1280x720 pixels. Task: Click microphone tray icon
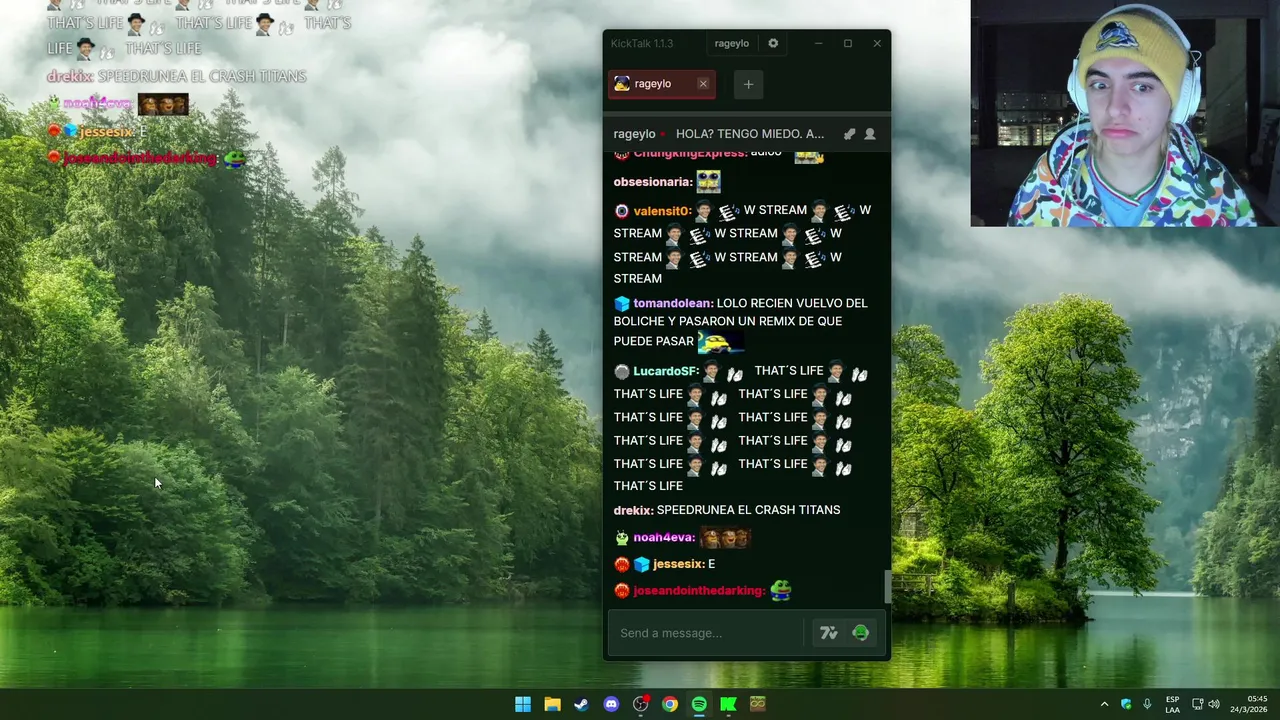tap(1147, 704)
